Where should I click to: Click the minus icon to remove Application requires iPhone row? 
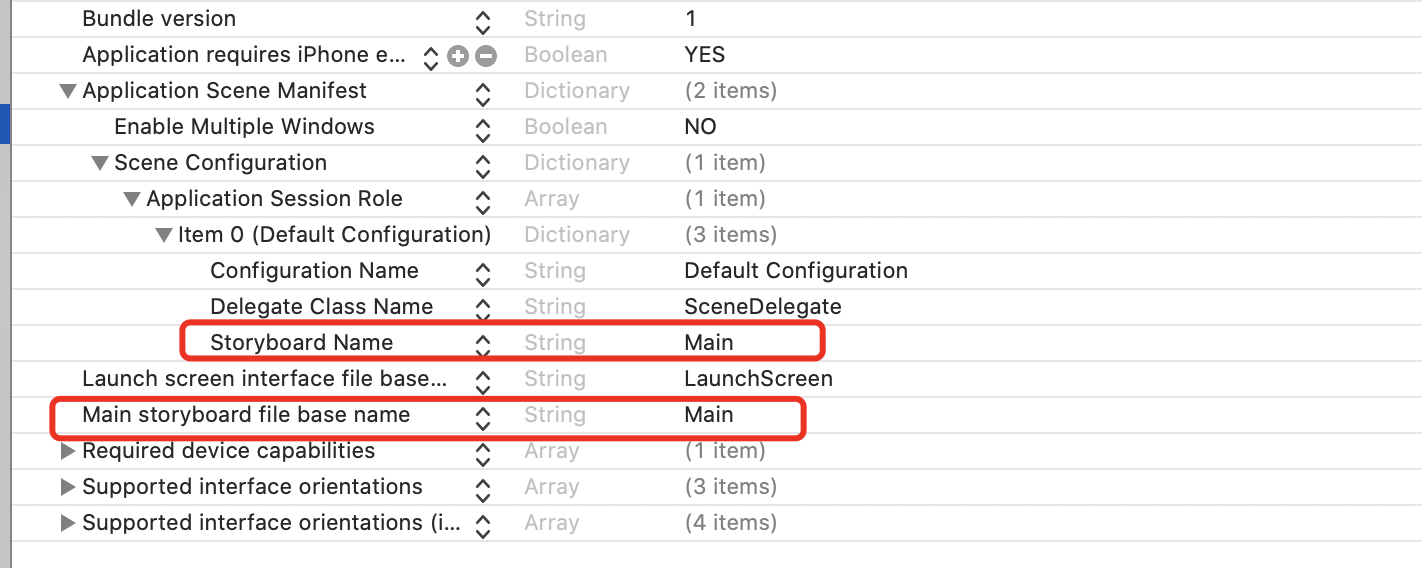tap(486, 56)
